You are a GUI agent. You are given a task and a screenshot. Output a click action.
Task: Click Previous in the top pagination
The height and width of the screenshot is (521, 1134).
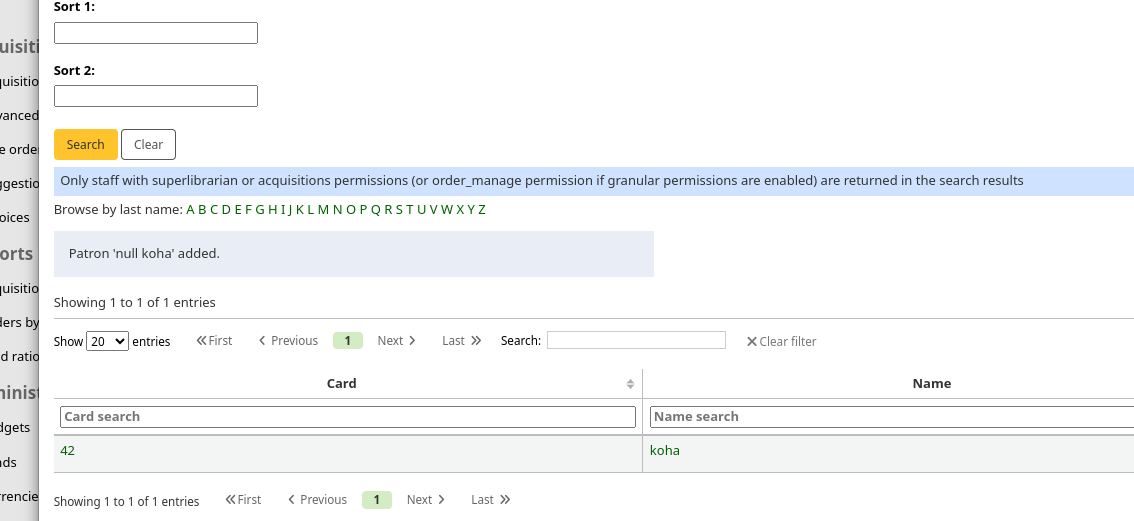[x=288, y=341]
